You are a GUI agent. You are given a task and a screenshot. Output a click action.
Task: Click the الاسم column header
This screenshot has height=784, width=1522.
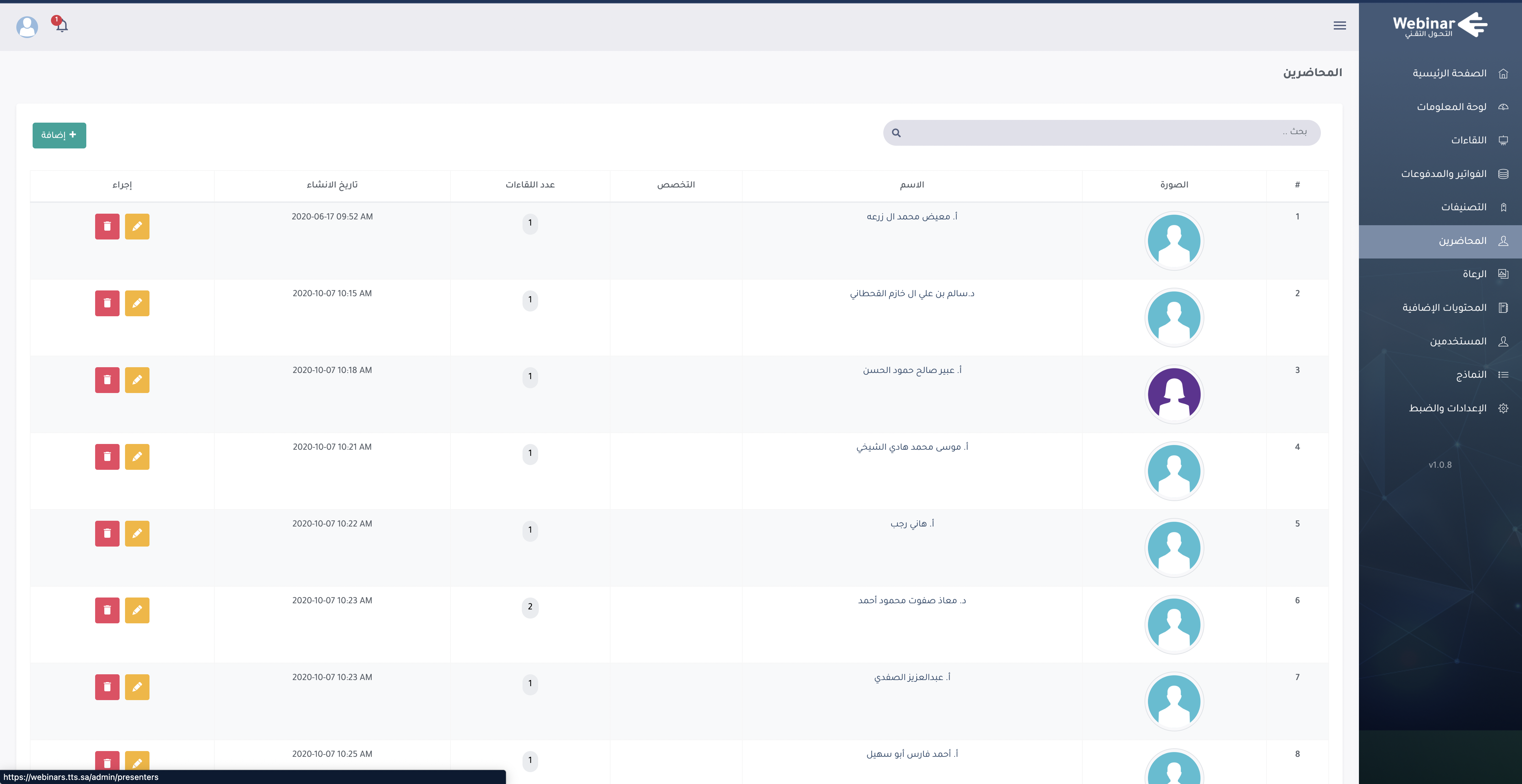tap(912, 185)
